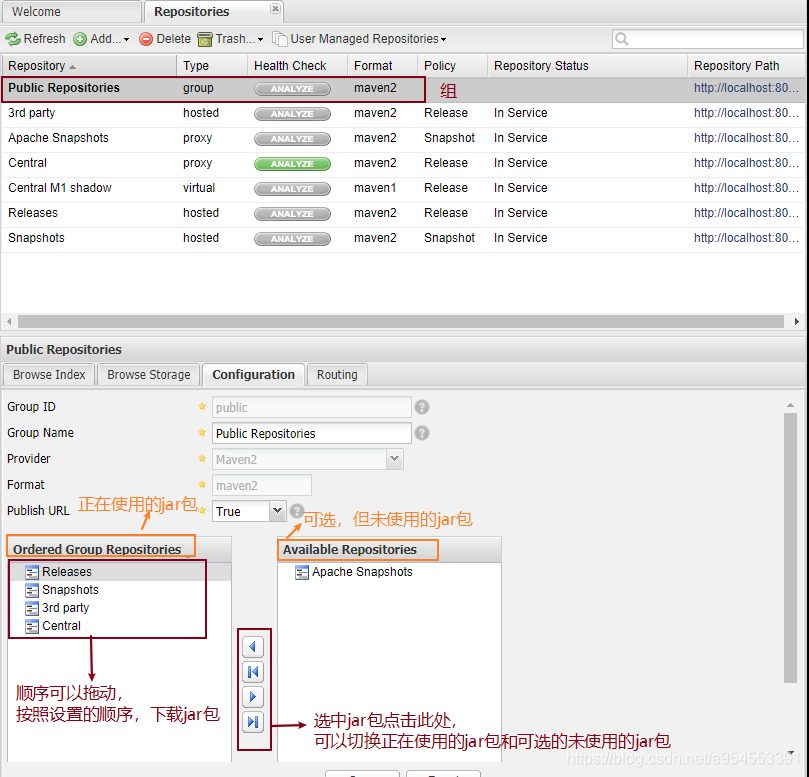Click the Format column header
This screenshot has height=777, width=809.
382,66
